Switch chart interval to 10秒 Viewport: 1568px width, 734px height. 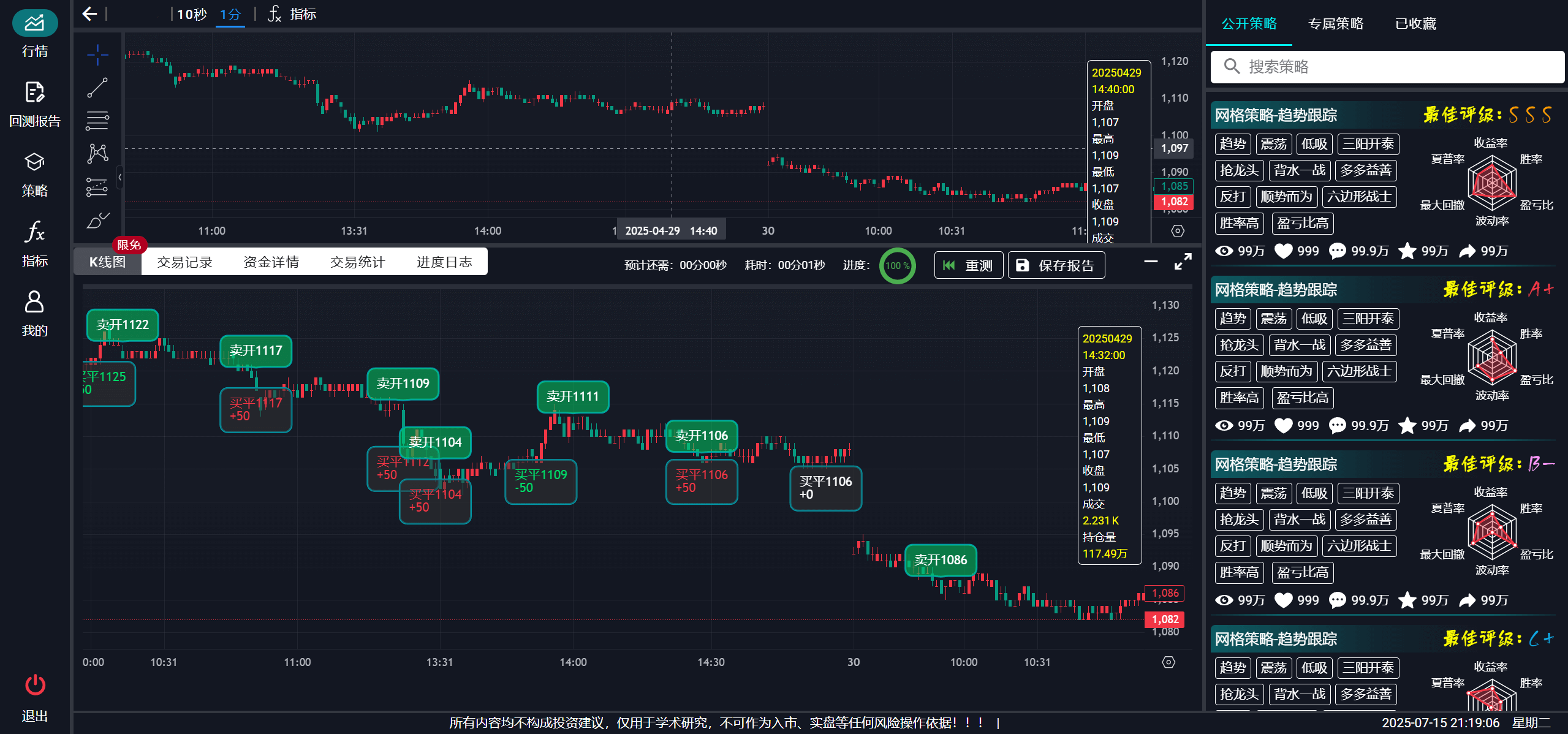pyautogui.click(x=192, y=14)
